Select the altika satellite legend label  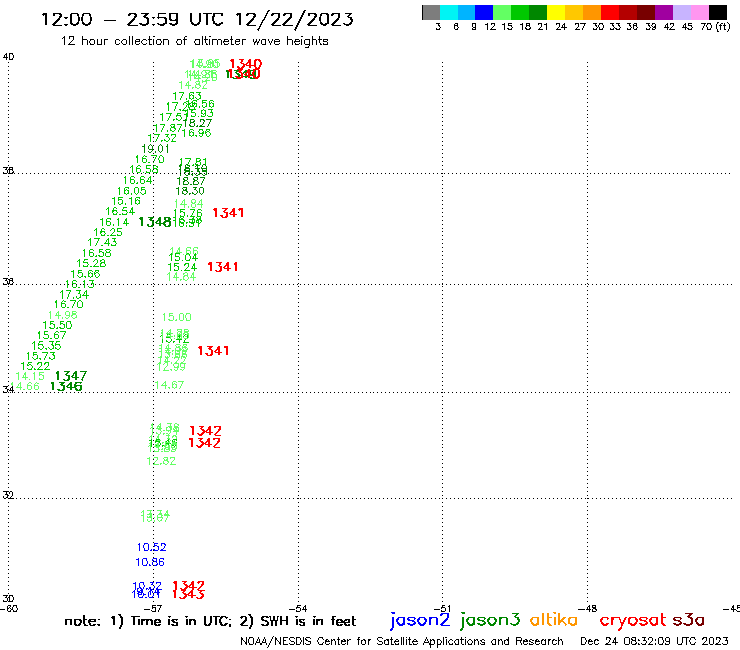(554, 619)
